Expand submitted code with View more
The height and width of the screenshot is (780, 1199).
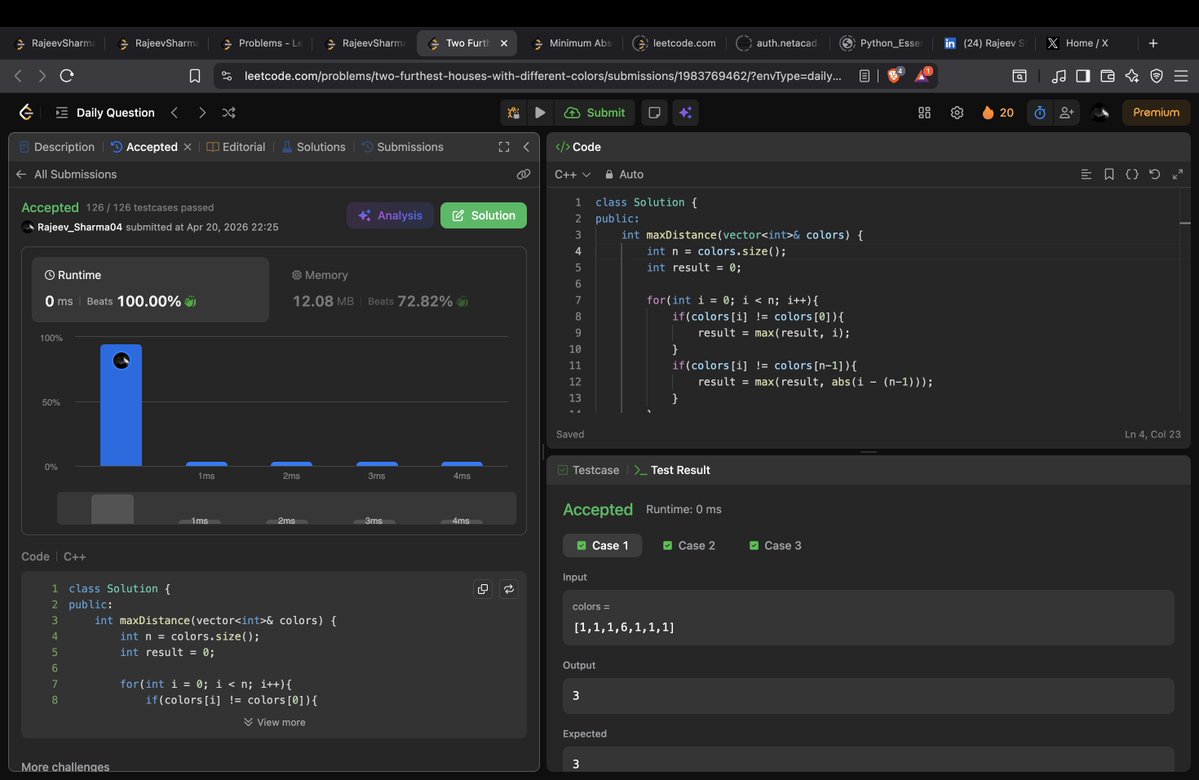(x=273, y=721)
